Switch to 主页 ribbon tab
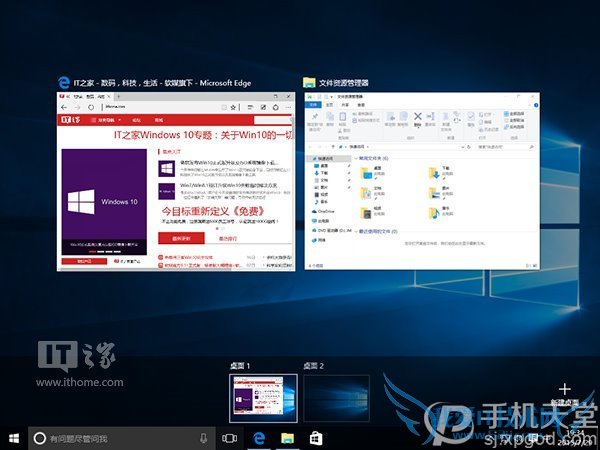The height and width of the screenshot is (450, 600). (329, 104)
